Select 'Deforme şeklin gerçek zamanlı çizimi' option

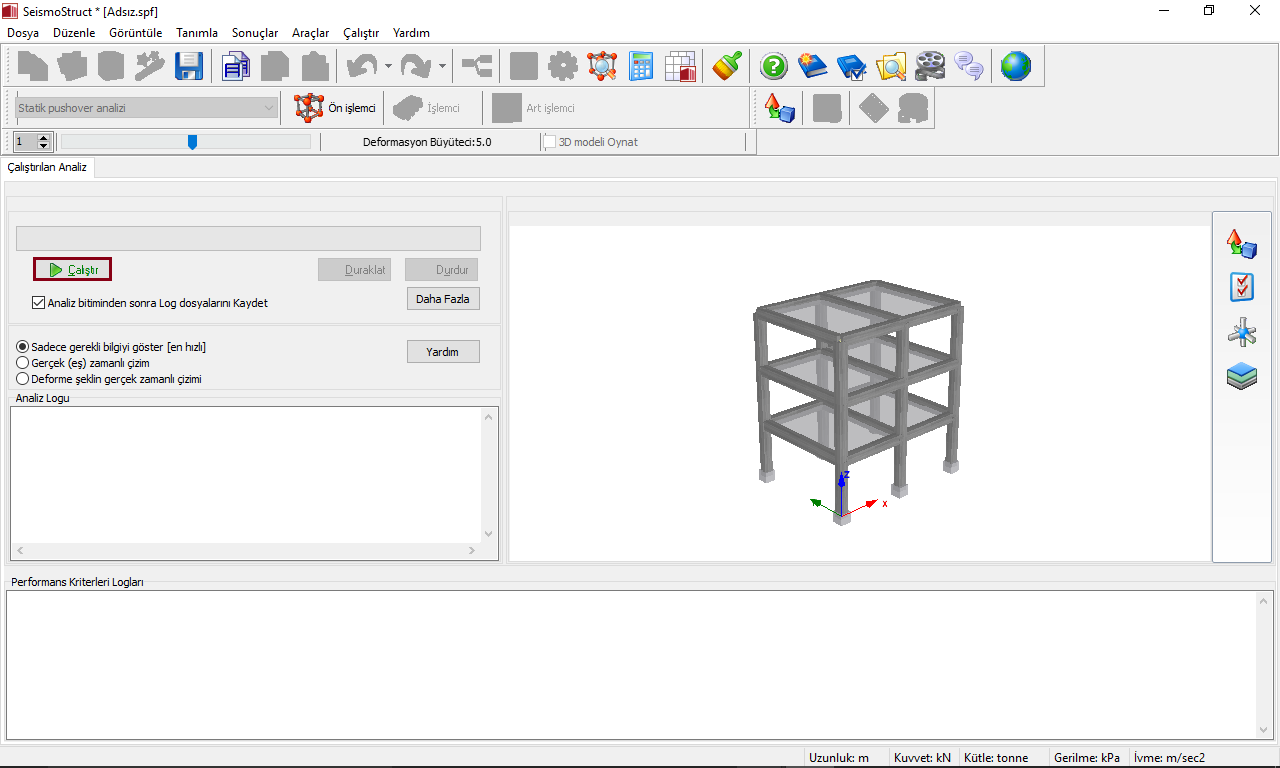click(23, 379)
